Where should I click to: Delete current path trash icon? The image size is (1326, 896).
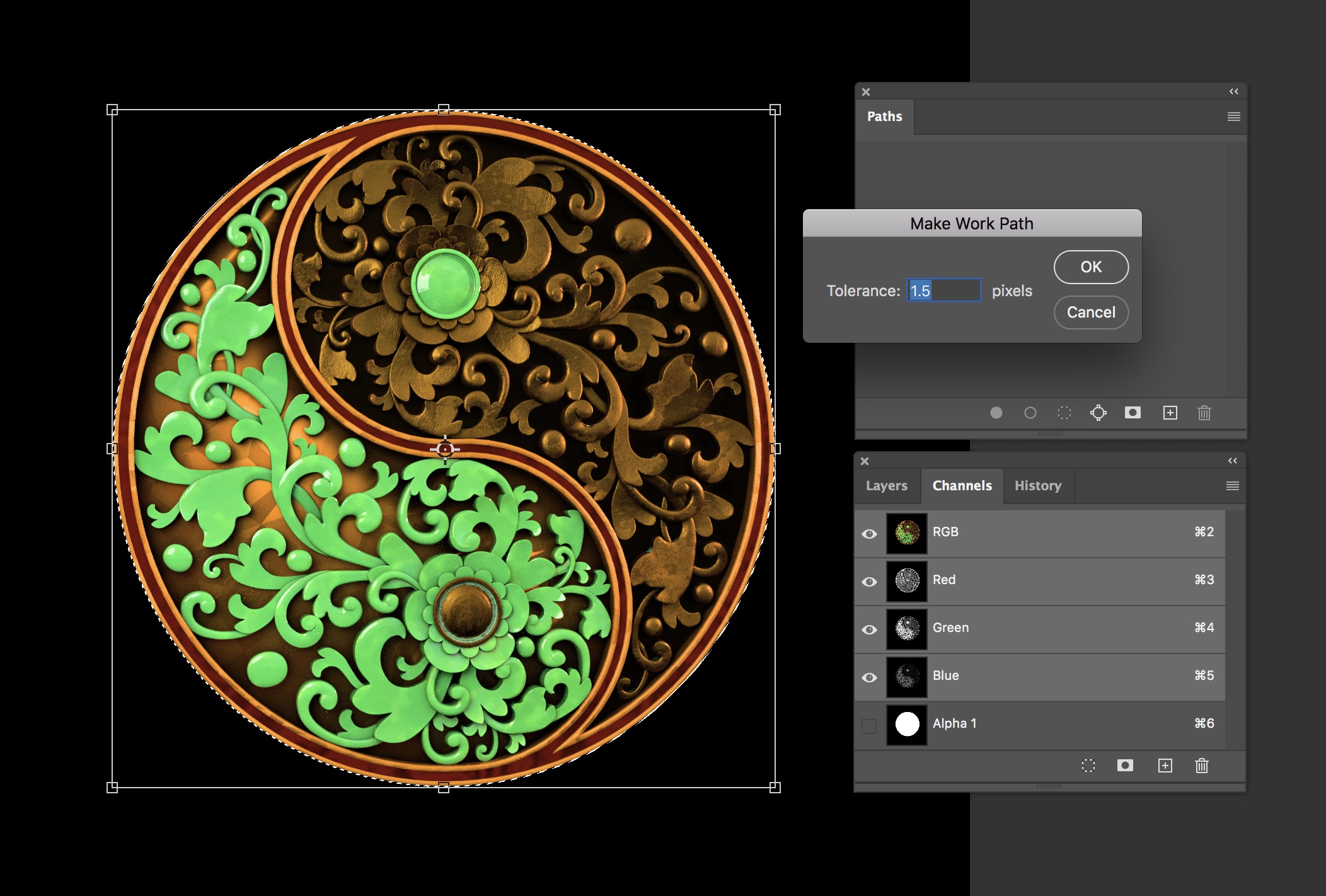click(x=1204, y=413)
